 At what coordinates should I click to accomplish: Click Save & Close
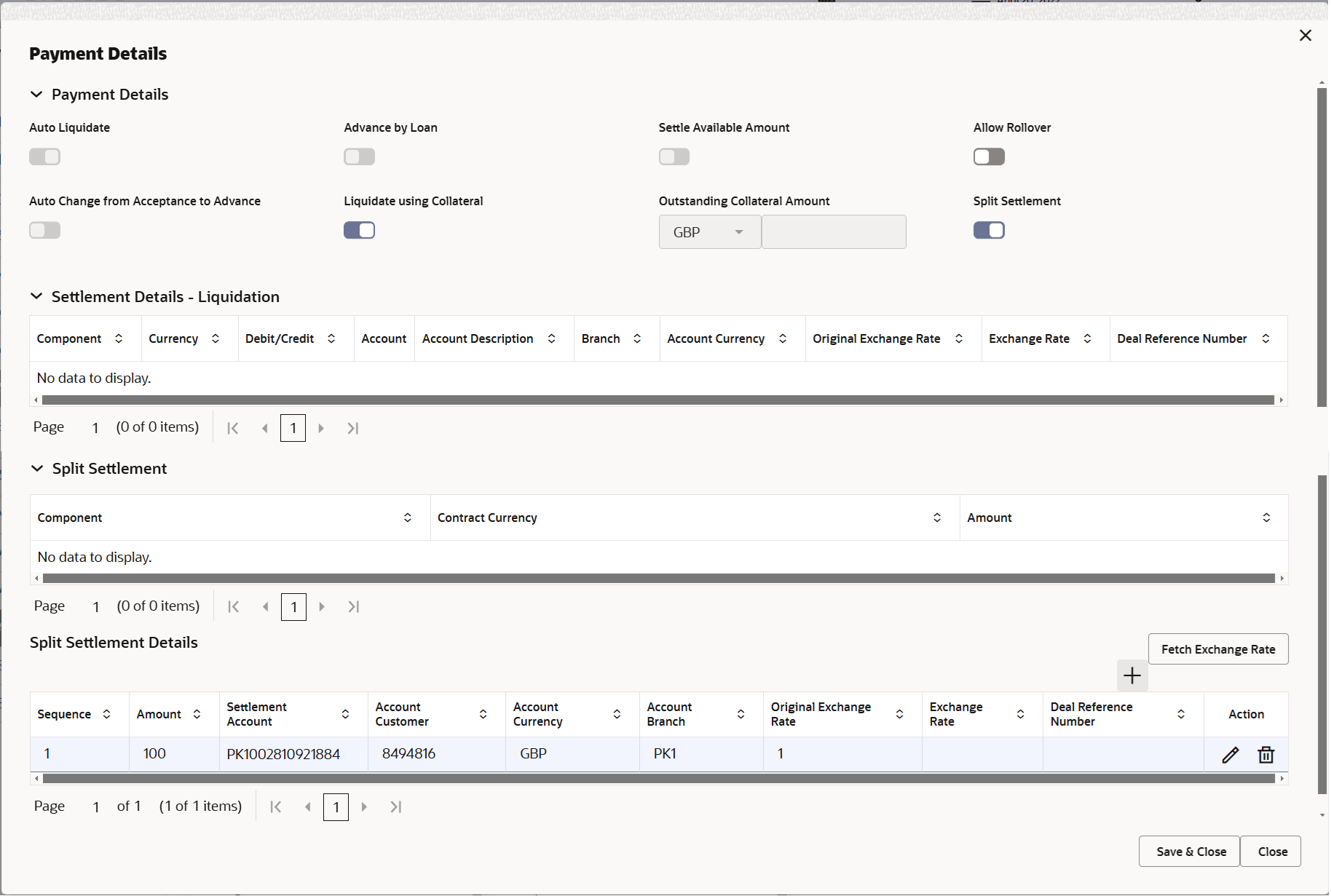click(1188, 851)
